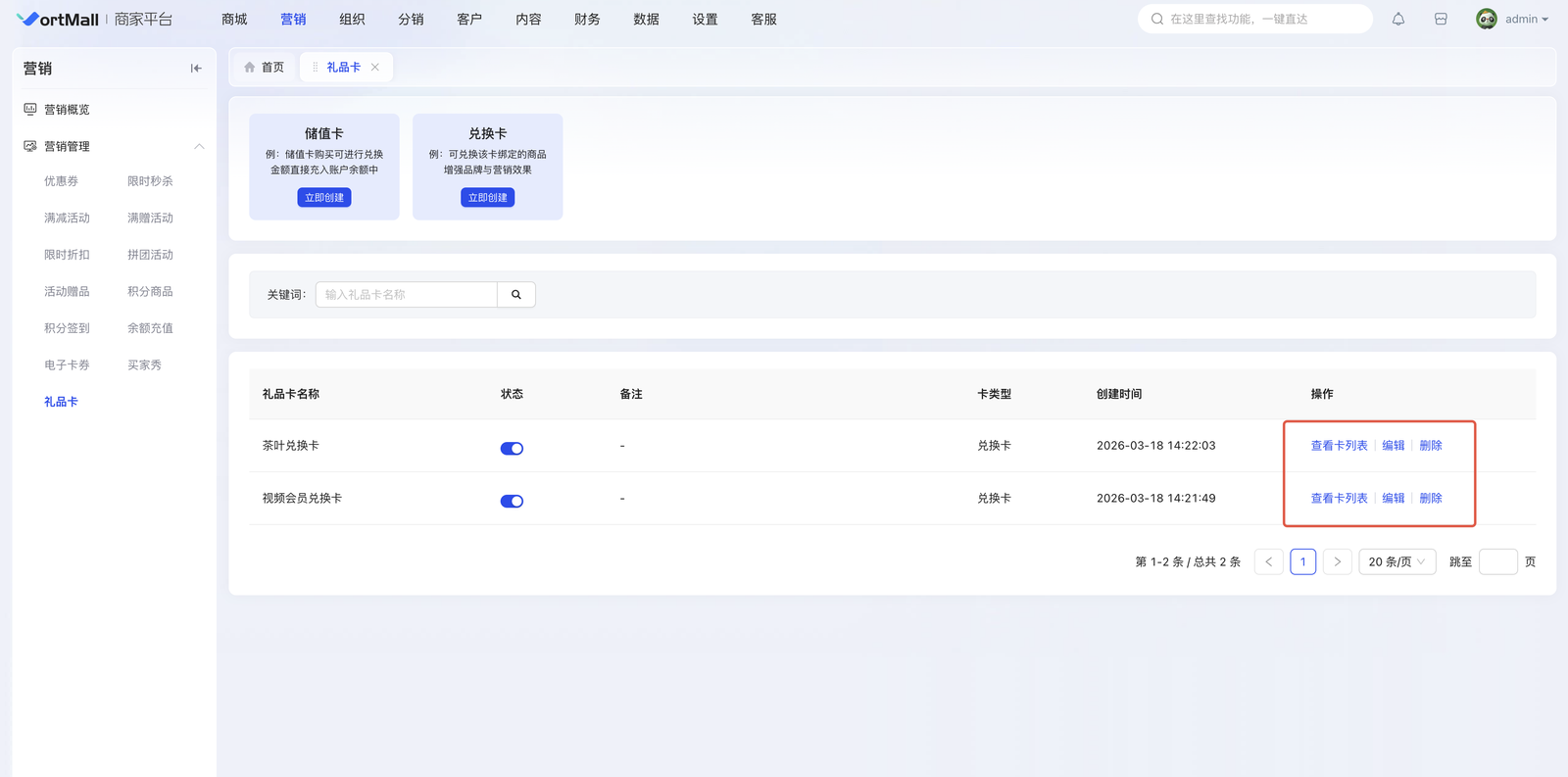Image resolution: width=1568 pixels, height=777 pixels.
Task: Go to the previous page arrow
Action: coord(1268,561)
